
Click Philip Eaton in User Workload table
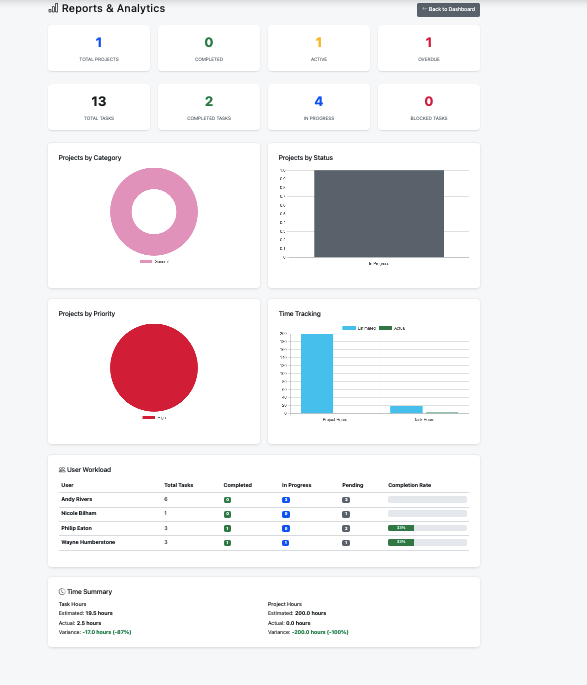[x=76, y=528]
